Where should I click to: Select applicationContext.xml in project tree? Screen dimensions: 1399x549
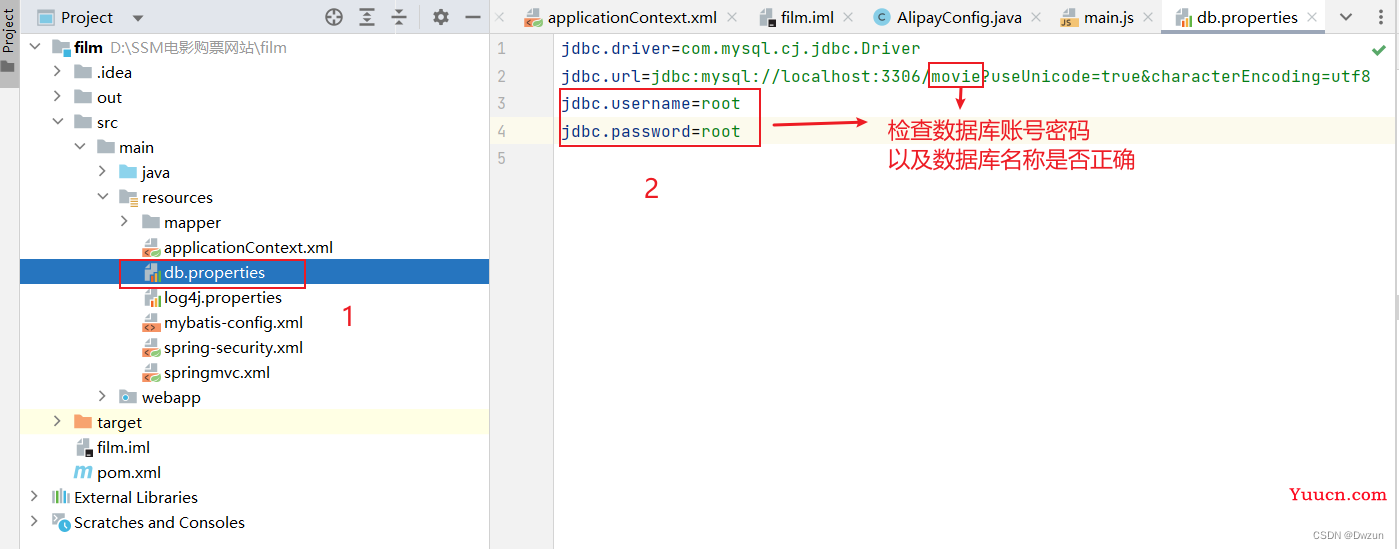[248, 247]
